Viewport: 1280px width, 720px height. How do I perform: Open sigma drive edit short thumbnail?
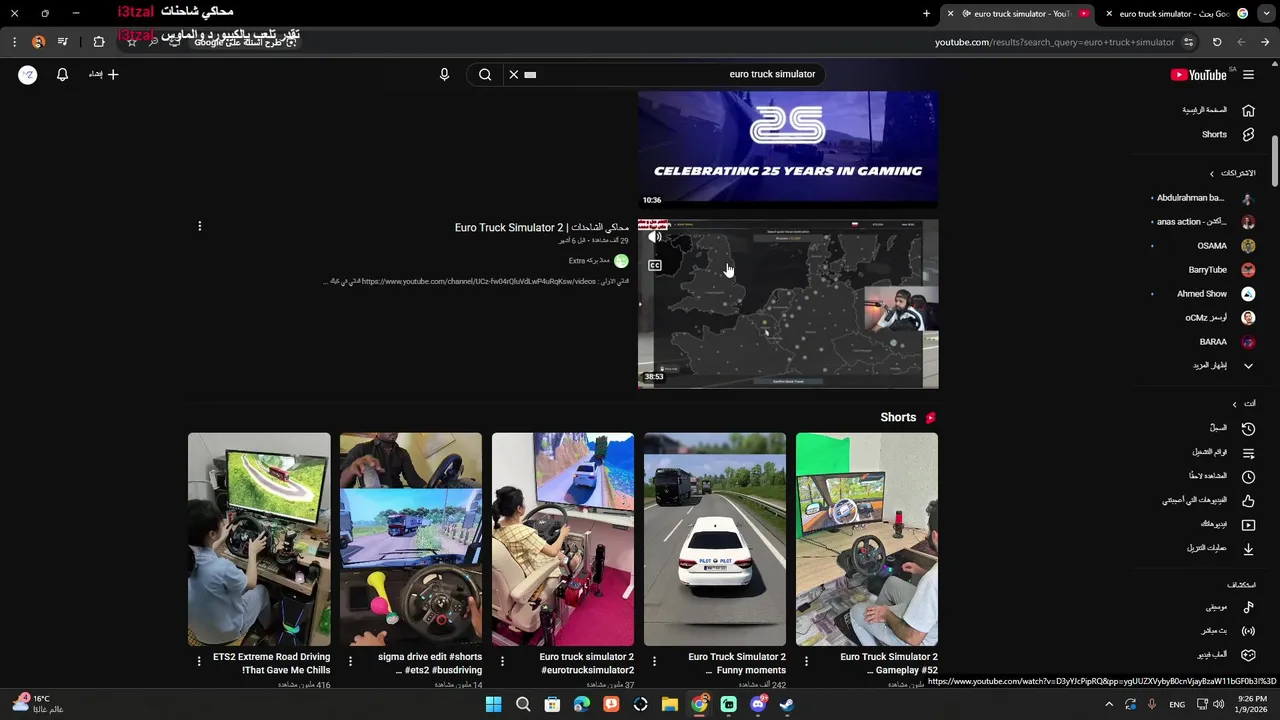(411, 539)
